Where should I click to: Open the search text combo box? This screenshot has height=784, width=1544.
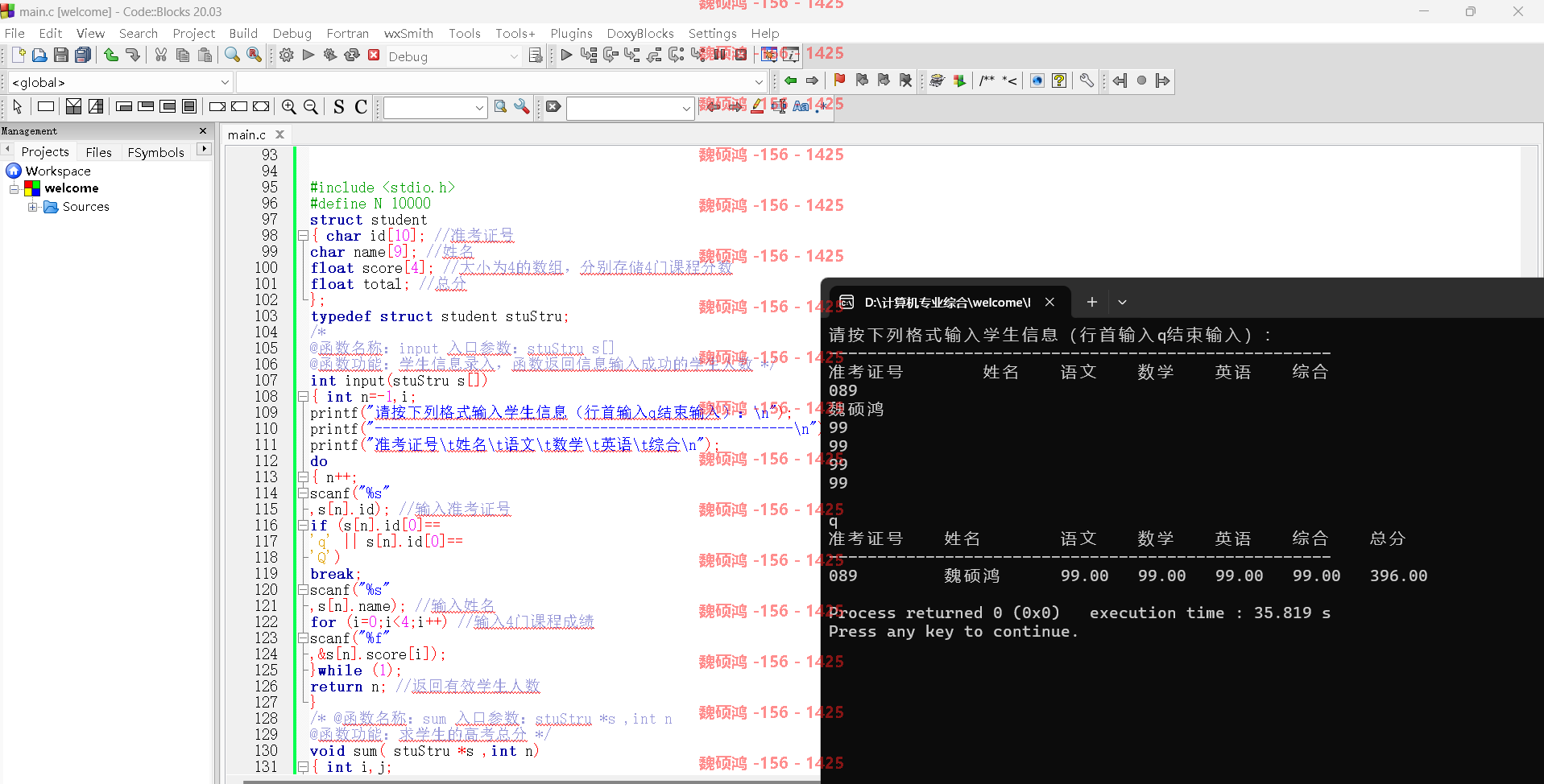coord(436,108)
